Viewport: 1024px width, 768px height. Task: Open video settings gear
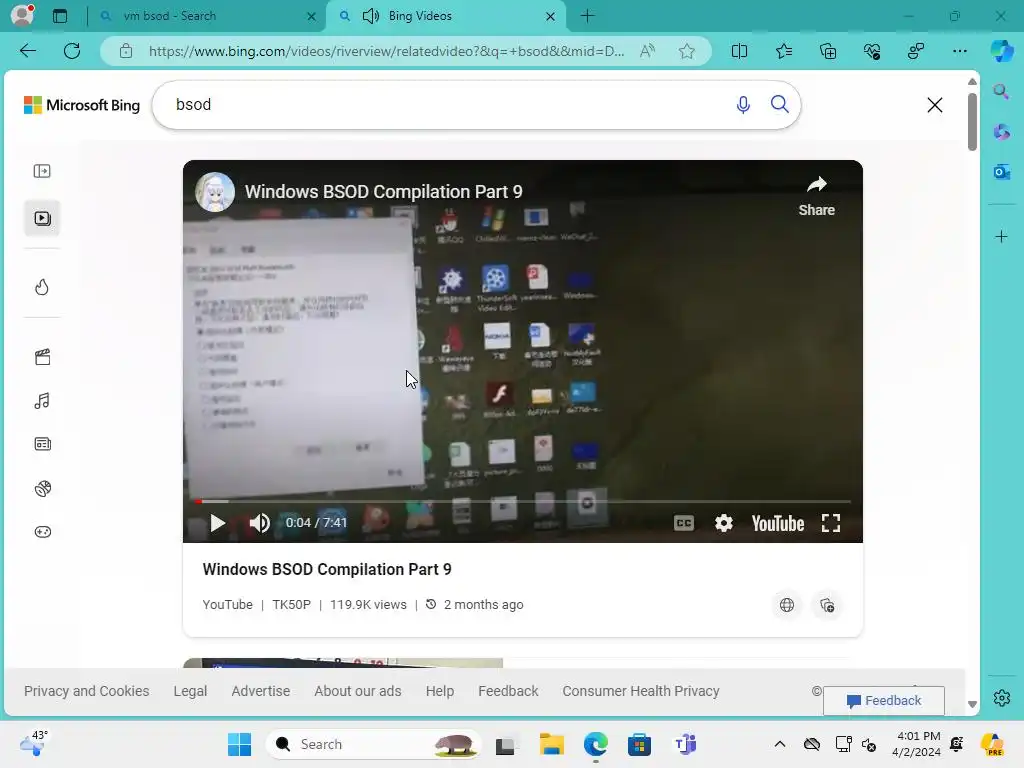724,523
